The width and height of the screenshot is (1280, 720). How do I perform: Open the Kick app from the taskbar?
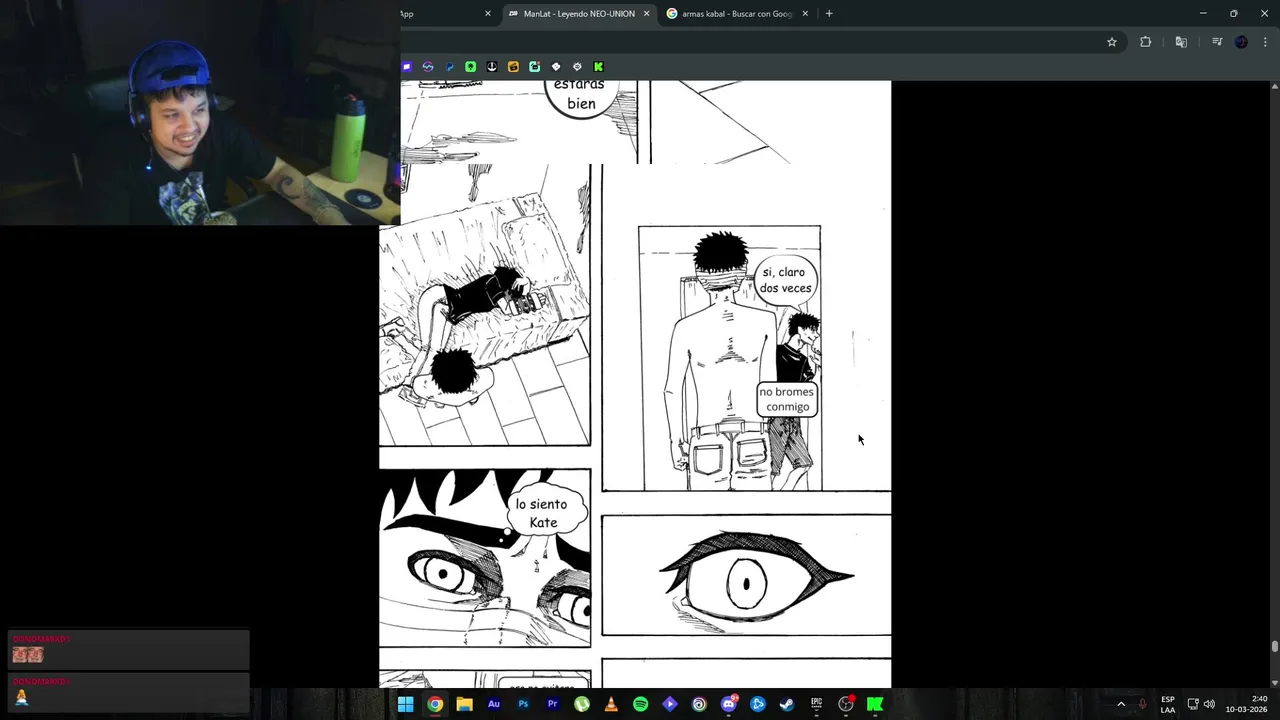[875, 704]
